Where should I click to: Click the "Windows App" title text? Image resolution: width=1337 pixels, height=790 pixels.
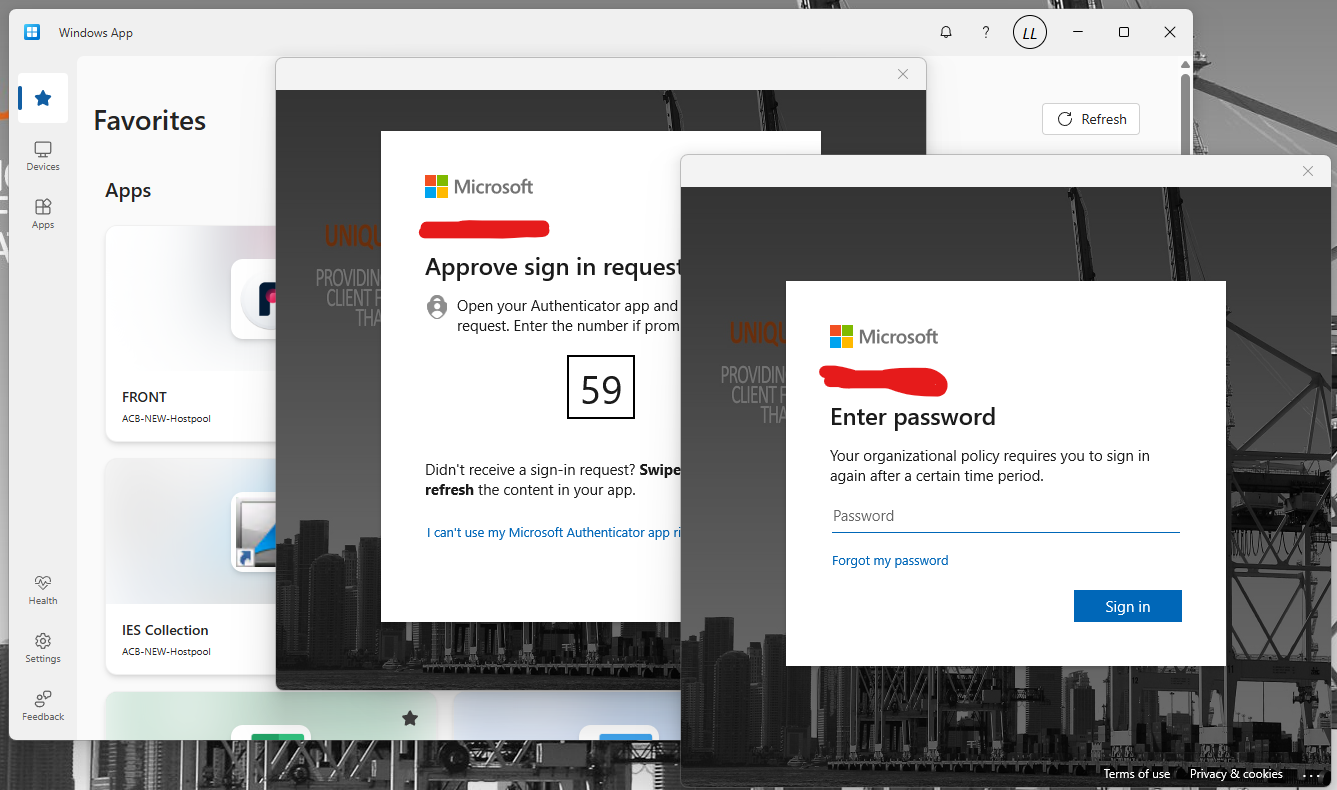(x=96, y=33)
